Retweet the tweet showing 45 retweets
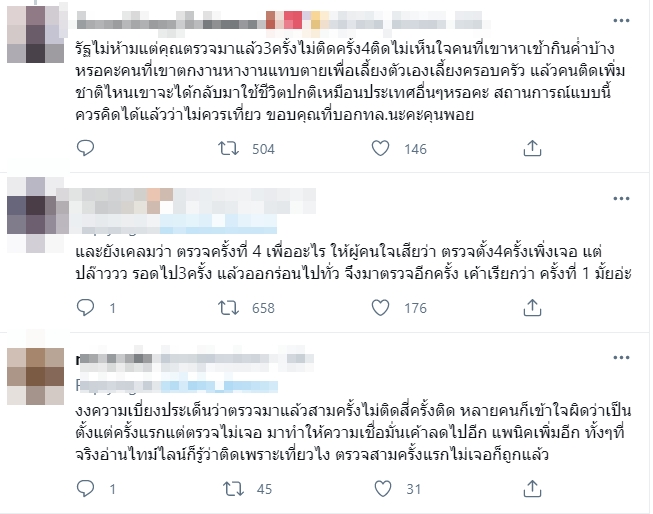The height and width of the screenshot is (514, 653). [233, 489]
